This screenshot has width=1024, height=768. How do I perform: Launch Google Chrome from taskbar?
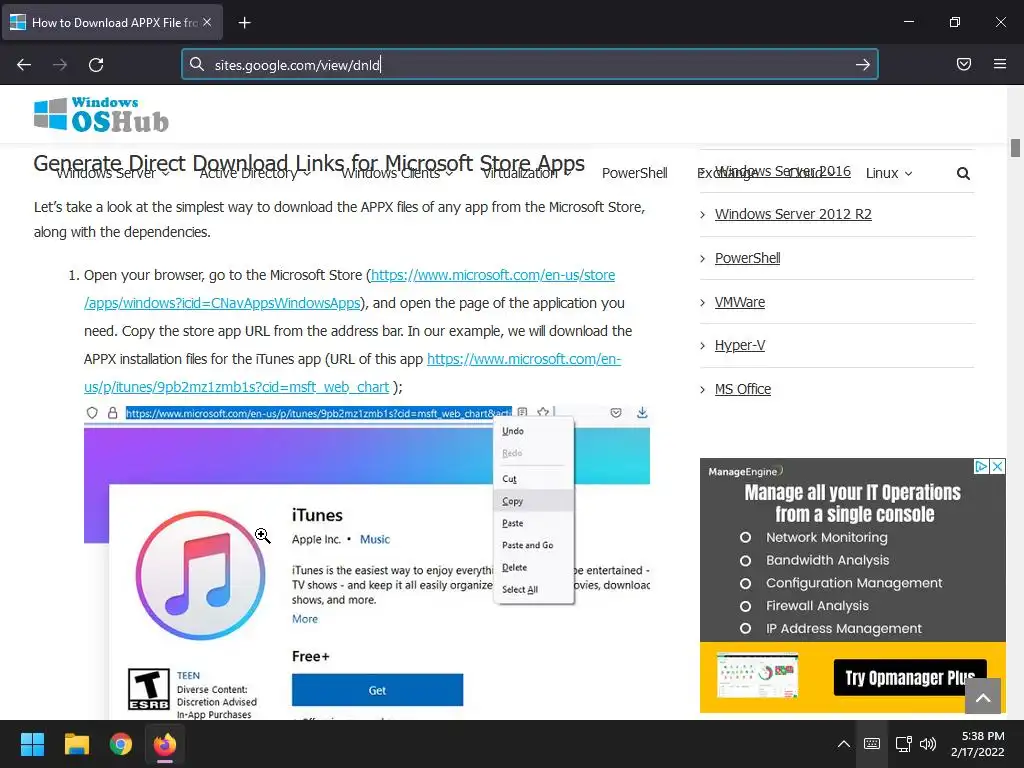(x=121, y=744)
